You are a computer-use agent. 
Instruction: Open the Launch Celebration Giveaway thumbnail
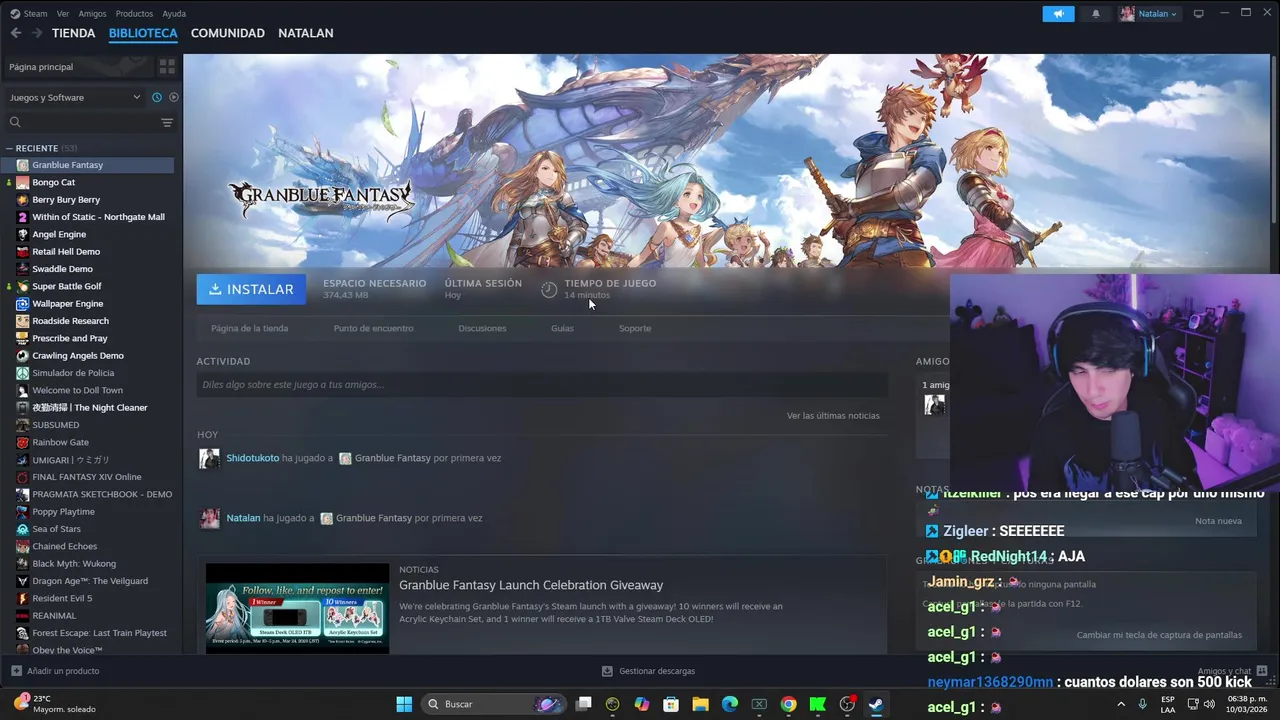tap(297, 608)
